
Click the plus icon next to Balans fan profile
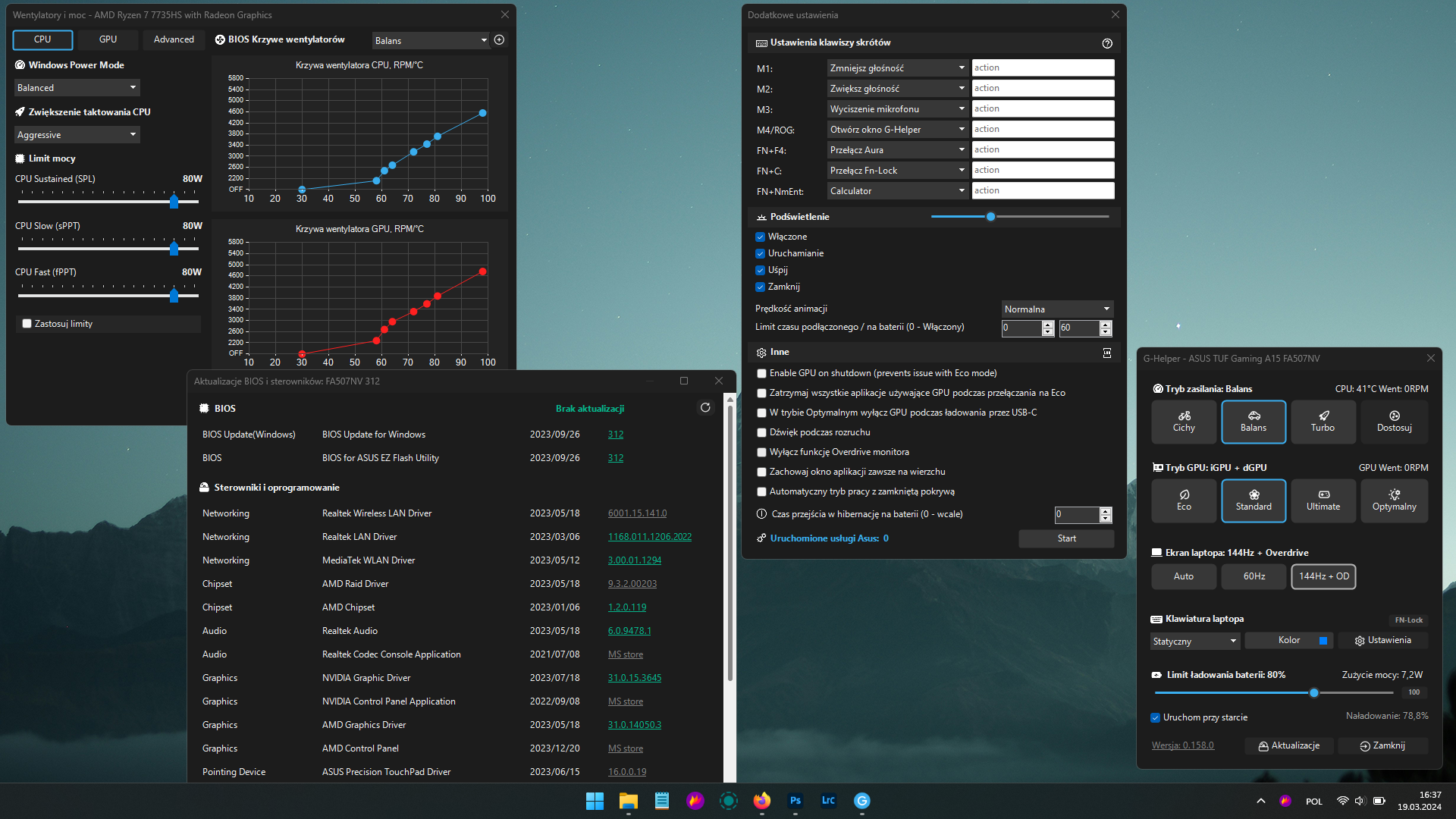(499, 40)
